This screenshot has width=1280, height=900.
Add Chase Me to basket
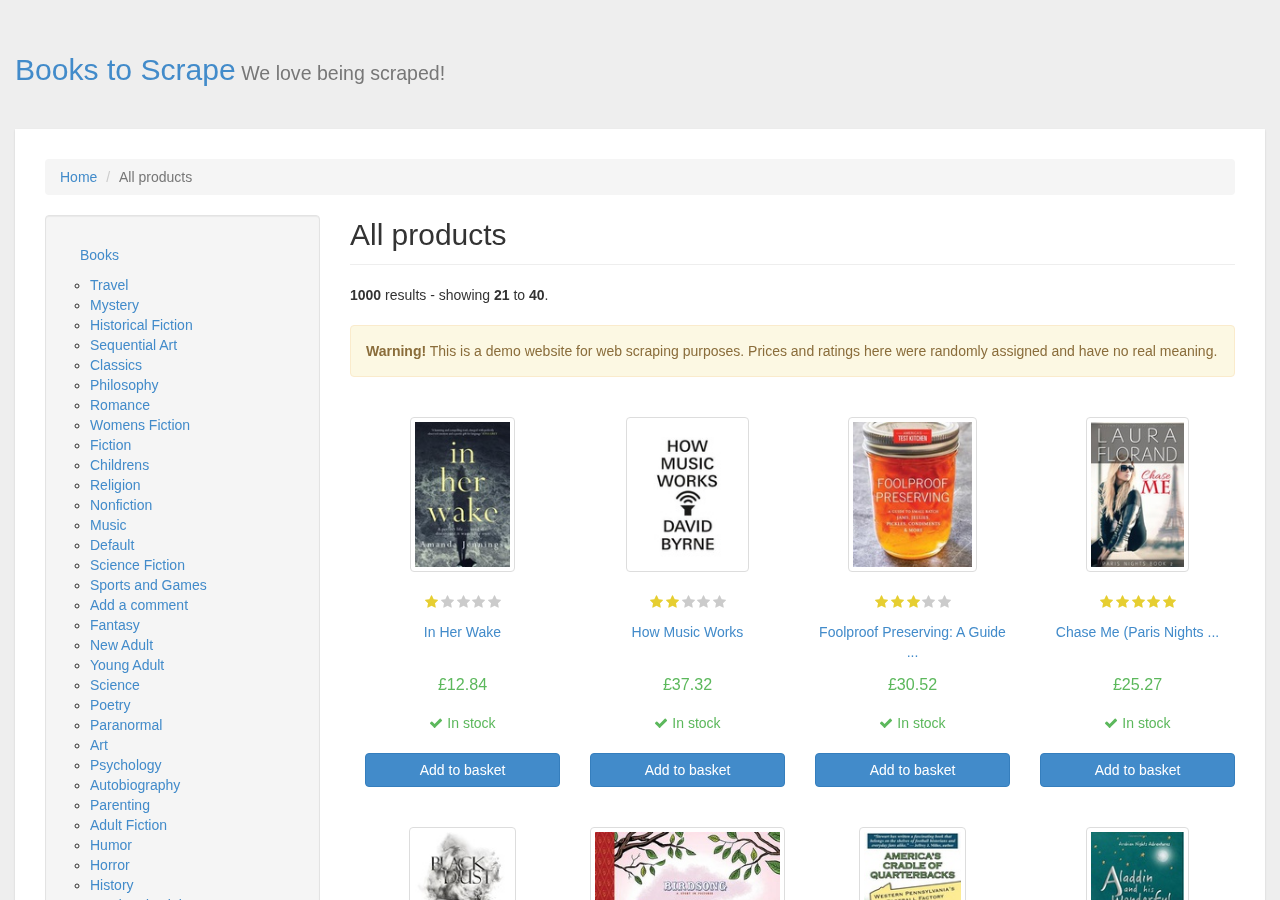pos(1137,770)
